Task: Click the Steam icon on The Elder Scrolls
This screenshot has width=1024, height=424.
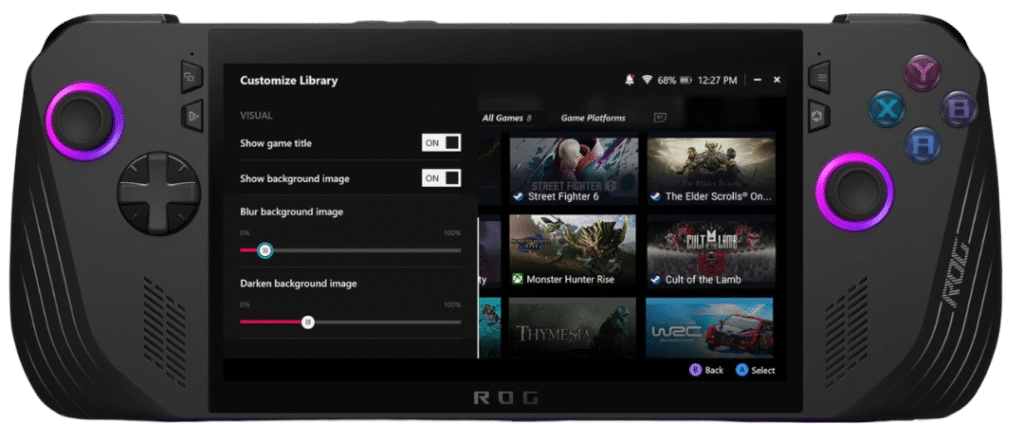Action: [x=656, y=196]
